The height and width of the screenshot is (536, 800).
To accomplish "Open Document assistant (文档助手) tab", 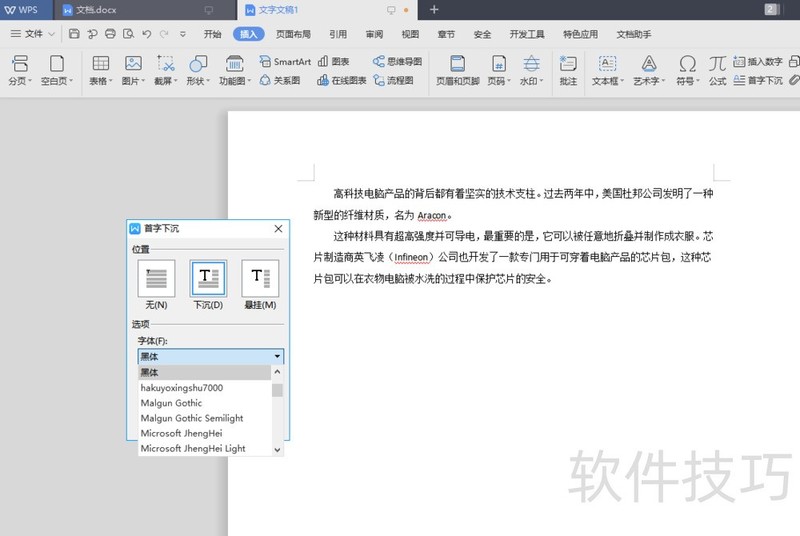I will coord(634,34).
